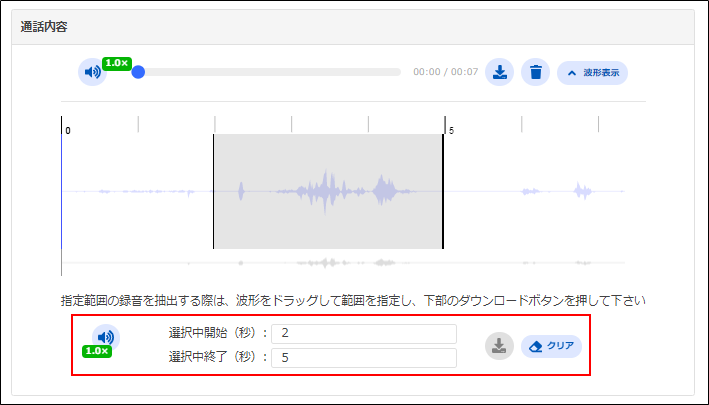This screenshot has height=405, width=709.
Task: Click the blue playback position handle
Action: tap(138, 72)
